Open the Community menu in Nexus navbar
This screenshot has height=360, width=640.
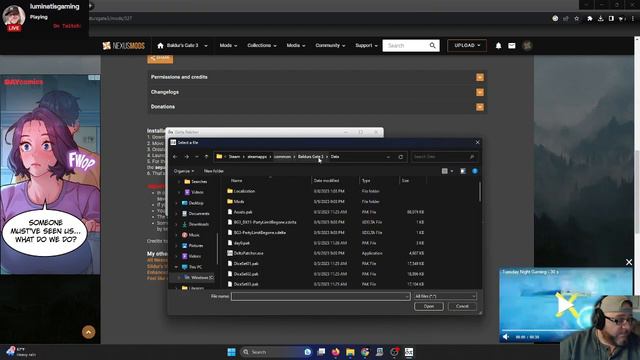[330, 46]
